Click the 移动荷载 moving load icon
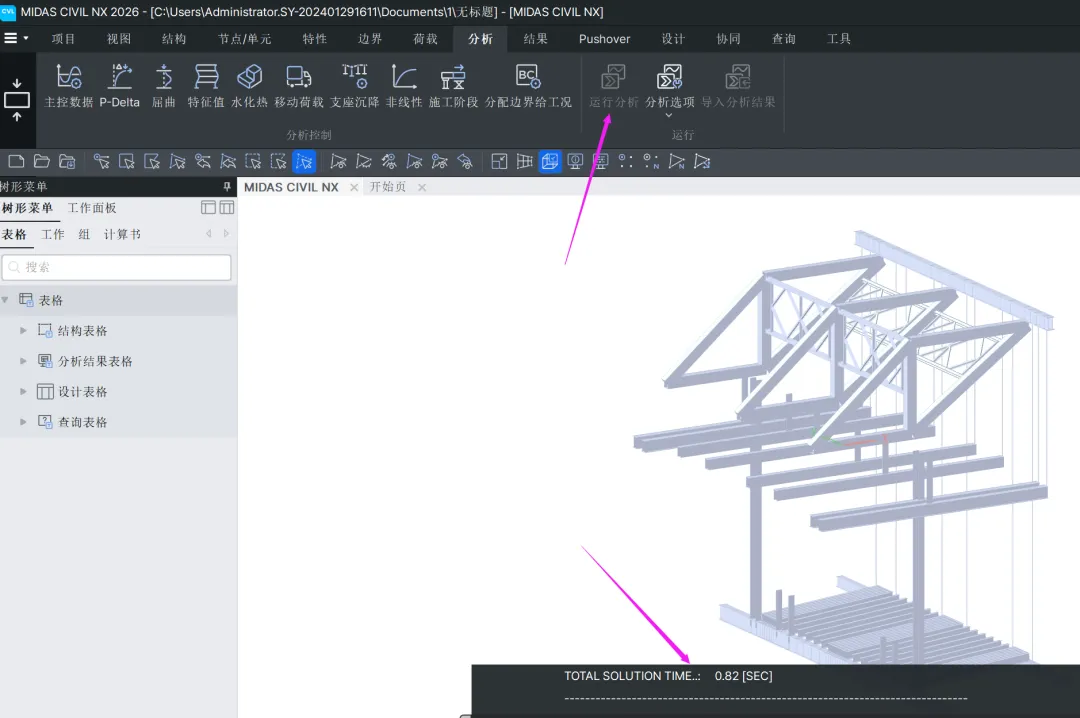Image resolution: width=1080 pixels, height=718 pixels. pos(298,78)
